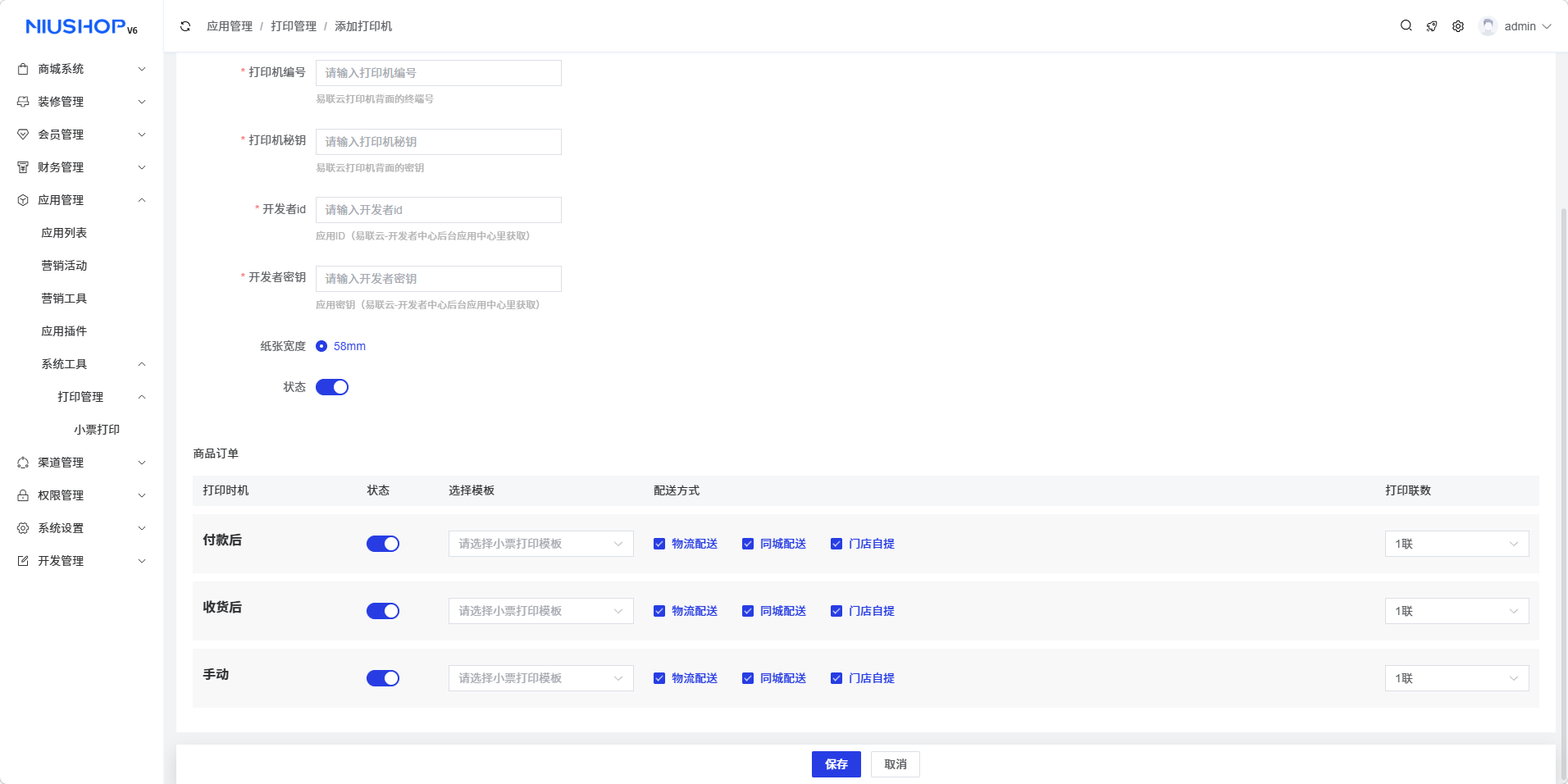
Task: Go to 应用管理 breadcrumb link
Action: pyautogui.click(x=230, y=26)
